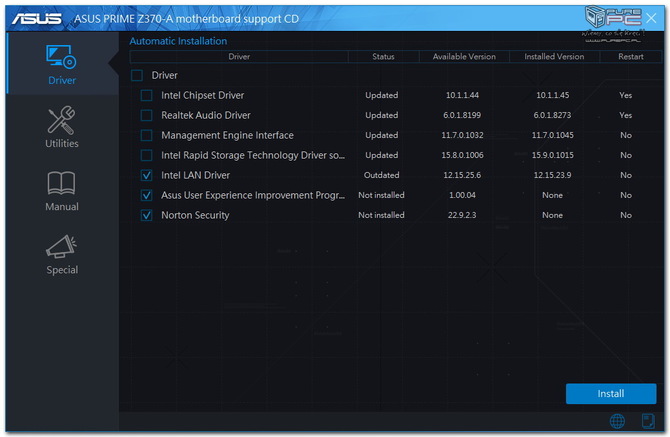Click the document icon at bottom right

coord(648,421)
